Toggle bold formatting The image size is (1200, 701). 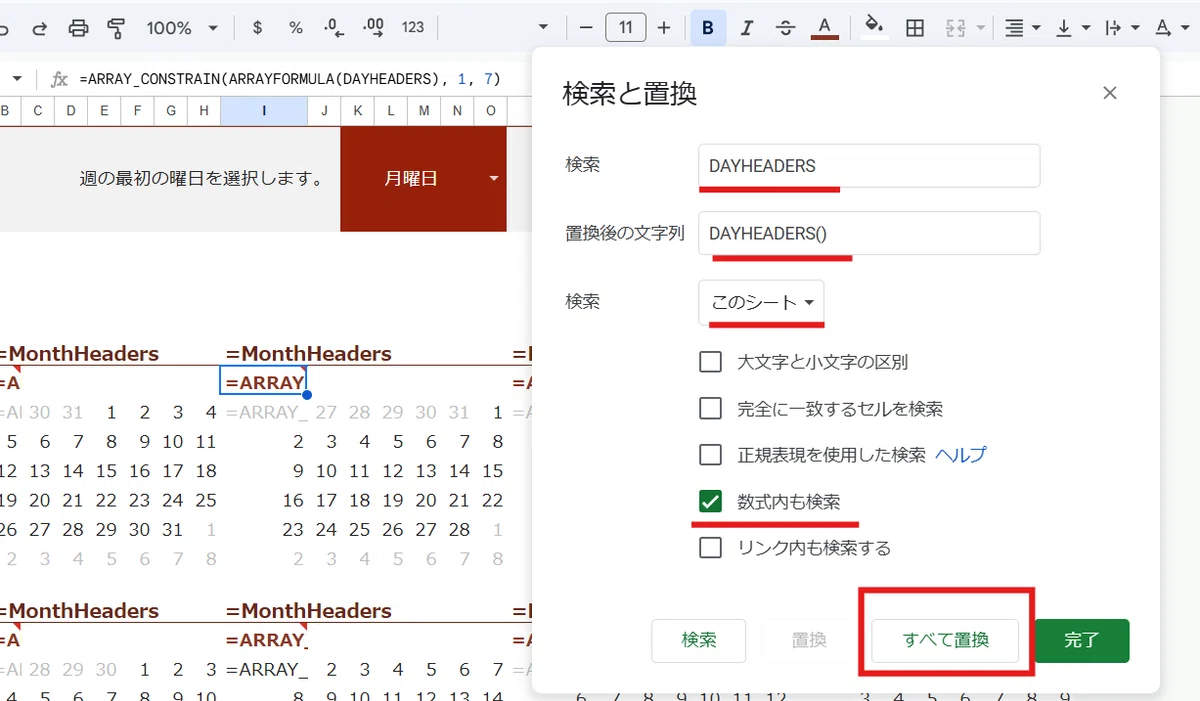click(708, 28)
